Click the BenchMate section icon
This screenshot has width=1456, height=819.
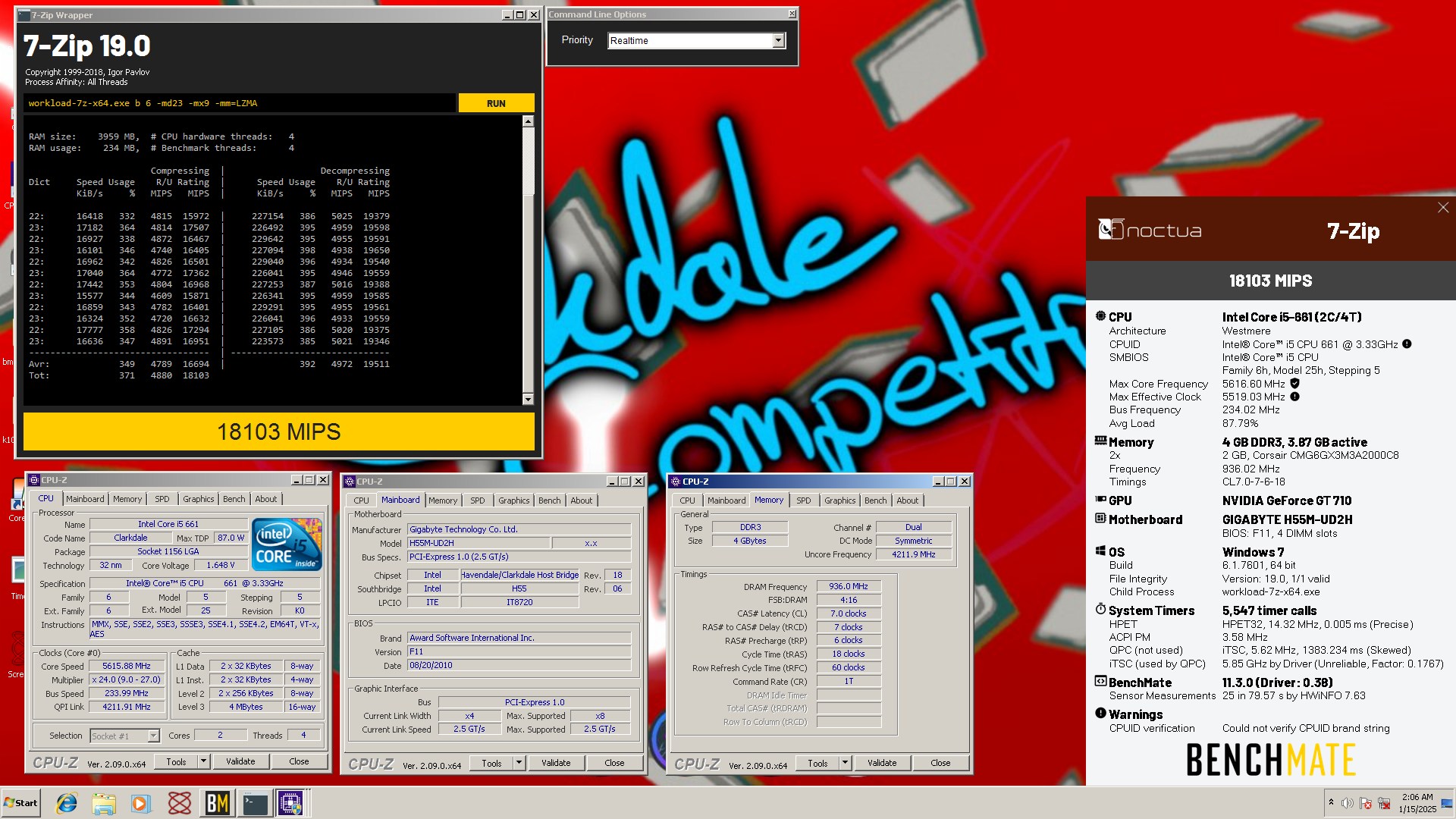click(x=1100, y=681)
